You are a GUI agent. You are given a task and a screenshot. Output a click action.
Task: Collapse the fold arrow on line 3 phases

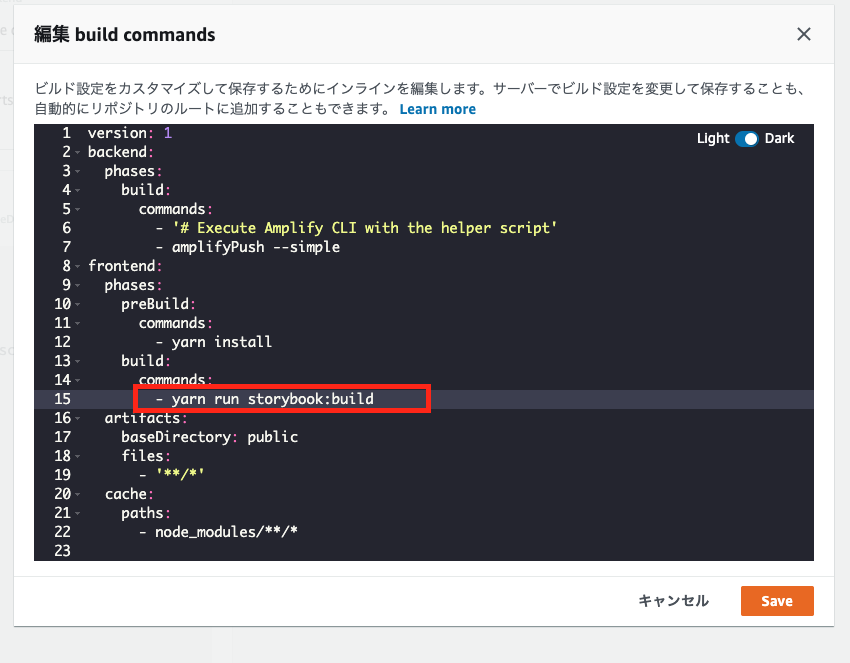pos(78,172)
